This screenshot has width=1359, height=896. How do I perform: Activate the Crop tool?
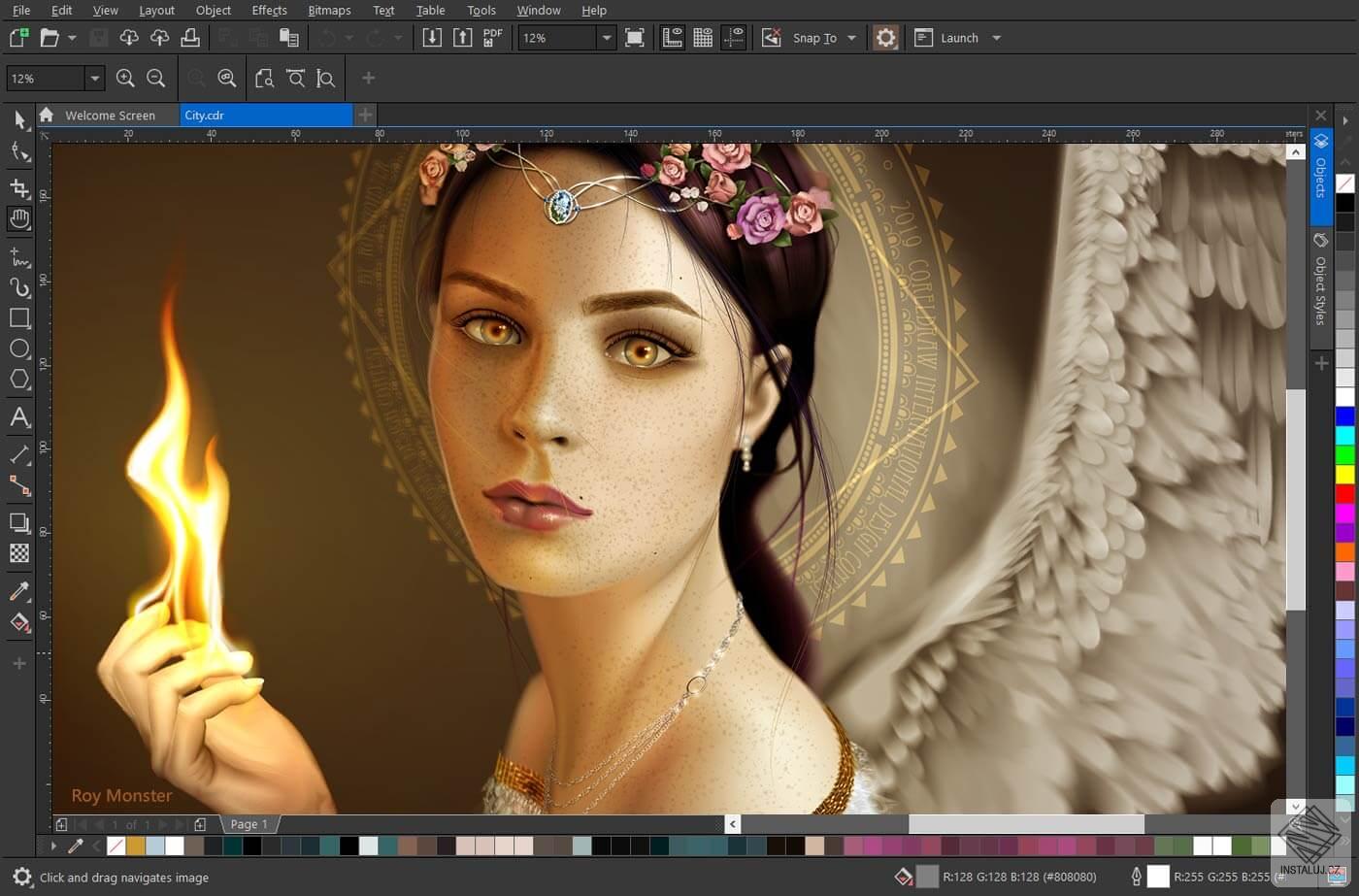(x=19, y=188)
